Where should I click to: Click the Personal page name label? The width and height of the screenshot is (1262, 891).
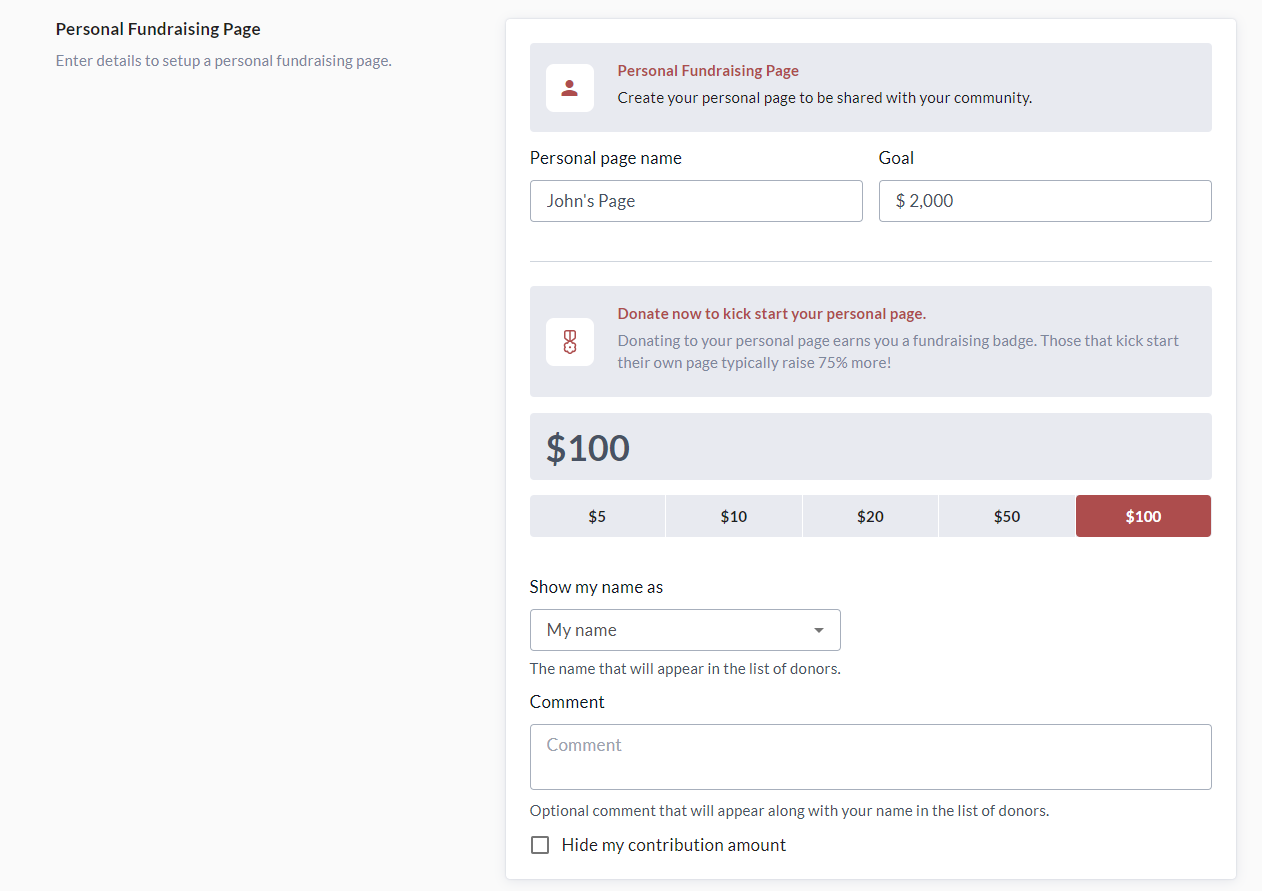tap(606, 158)
